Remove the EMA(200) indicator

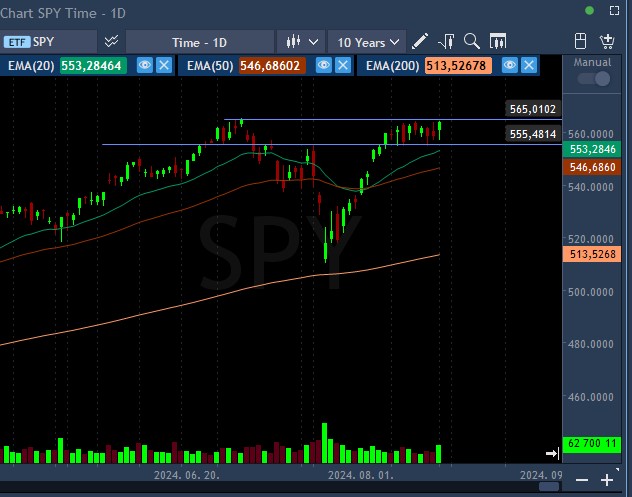point(529,65)
